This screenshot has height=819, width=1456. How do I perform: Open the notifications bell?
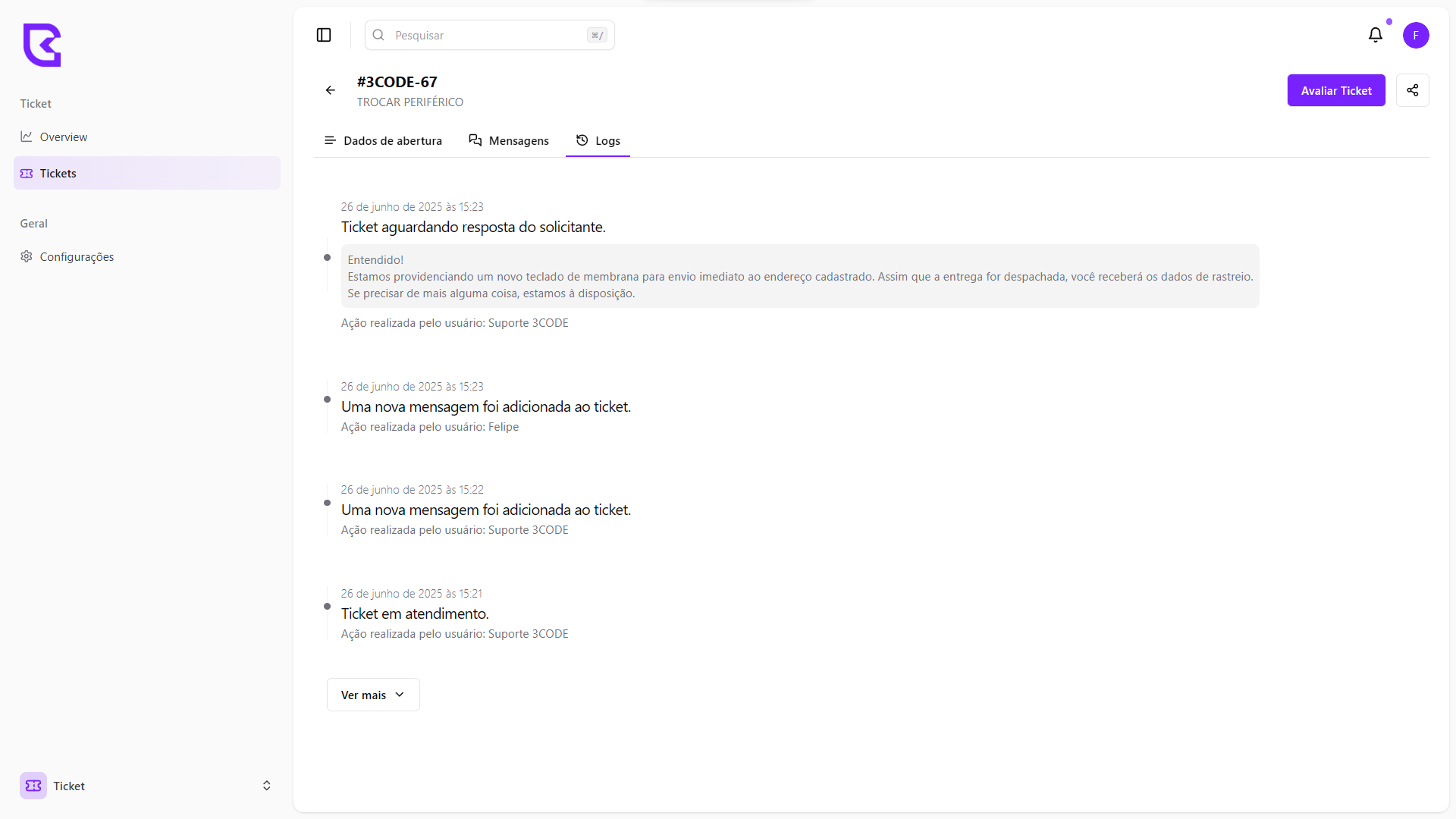(1375, 35)
